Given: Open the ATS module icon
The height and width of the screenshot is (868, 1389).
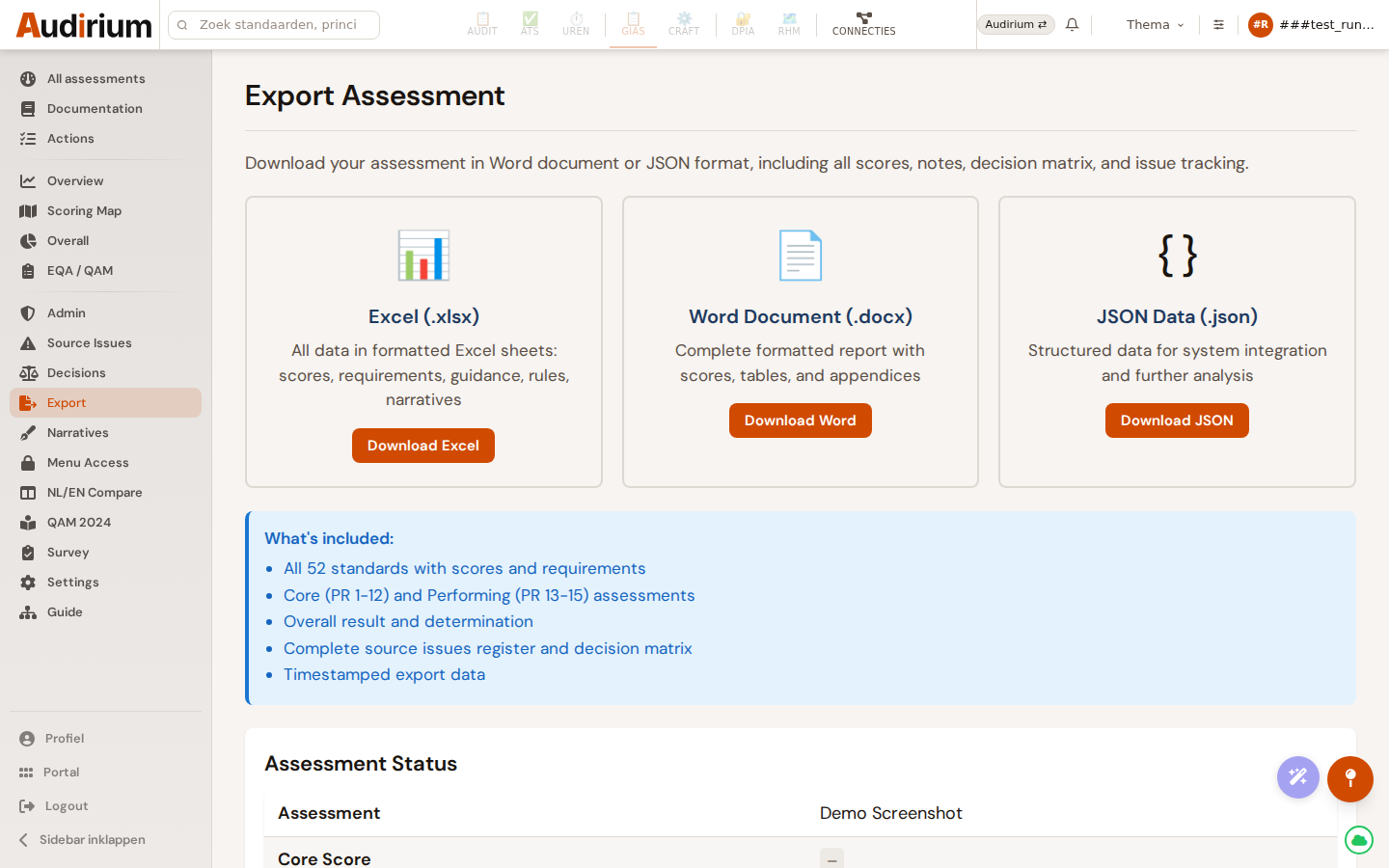Looking at the screenshot, I should tap(530, 24).
